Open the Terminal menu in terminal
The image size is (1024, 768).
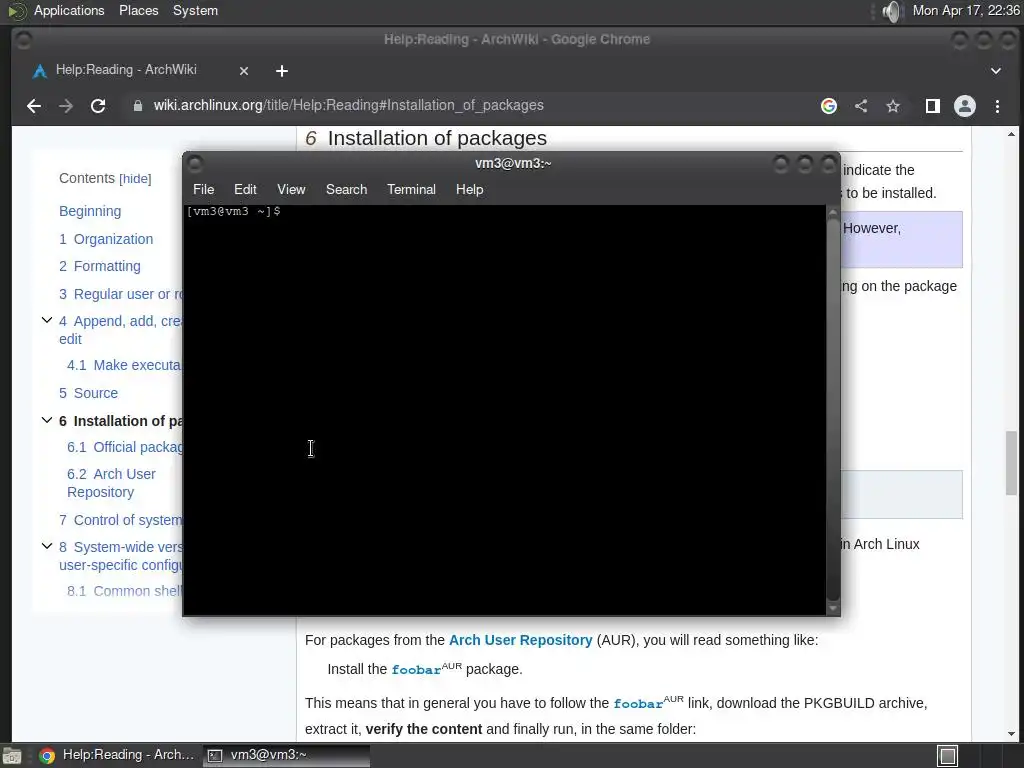coord(411,189)
